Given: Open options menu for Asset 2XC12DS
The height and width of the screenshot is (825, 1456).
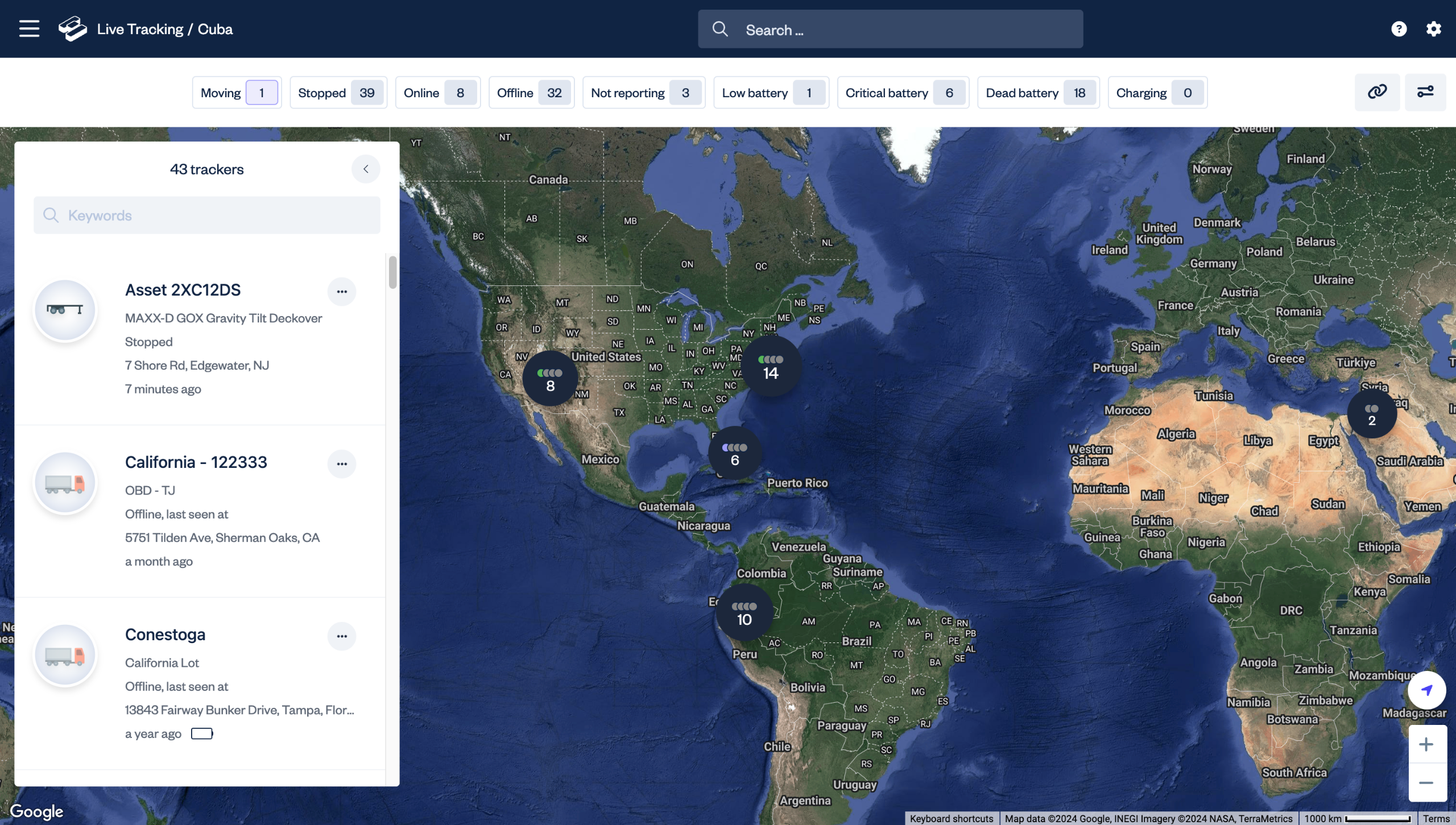Looking at the screenshot, I should pos(342,292).
